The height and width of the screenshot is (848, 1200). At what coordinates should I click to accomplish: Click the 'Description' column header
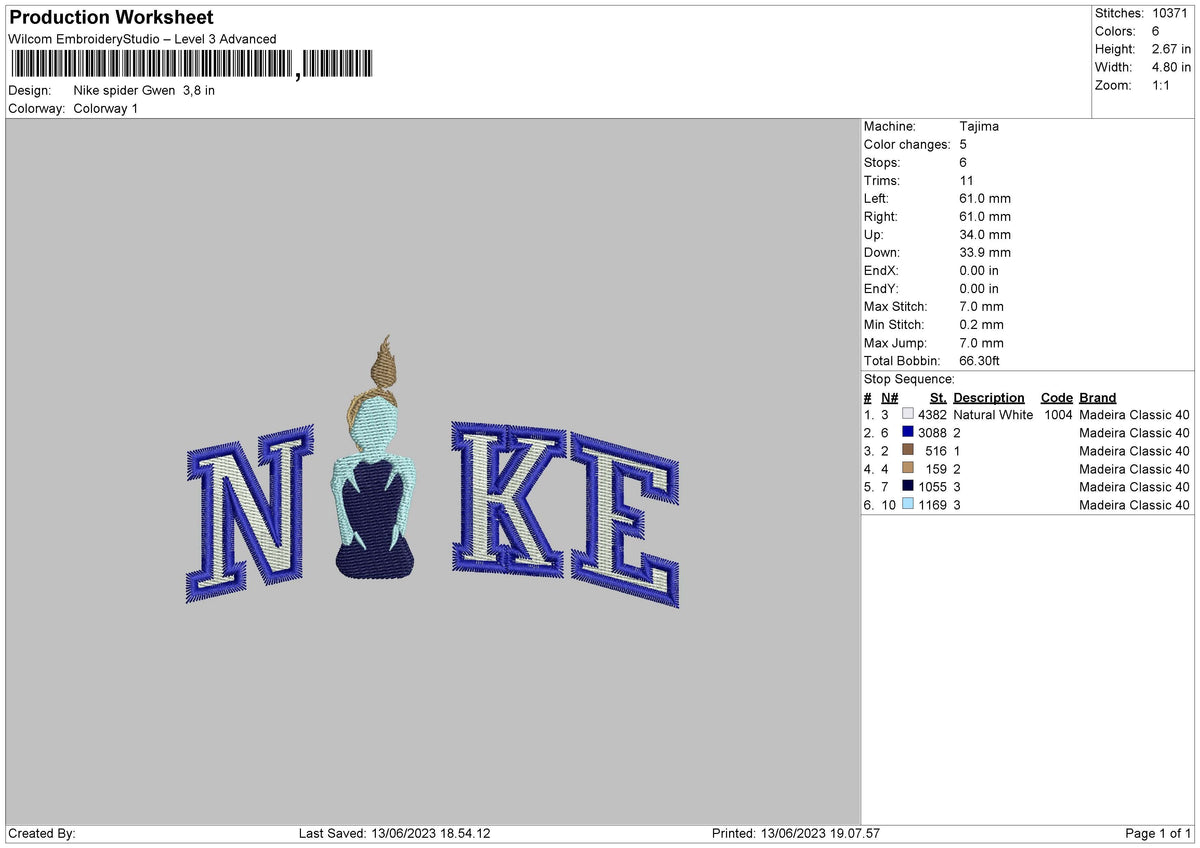989,397
